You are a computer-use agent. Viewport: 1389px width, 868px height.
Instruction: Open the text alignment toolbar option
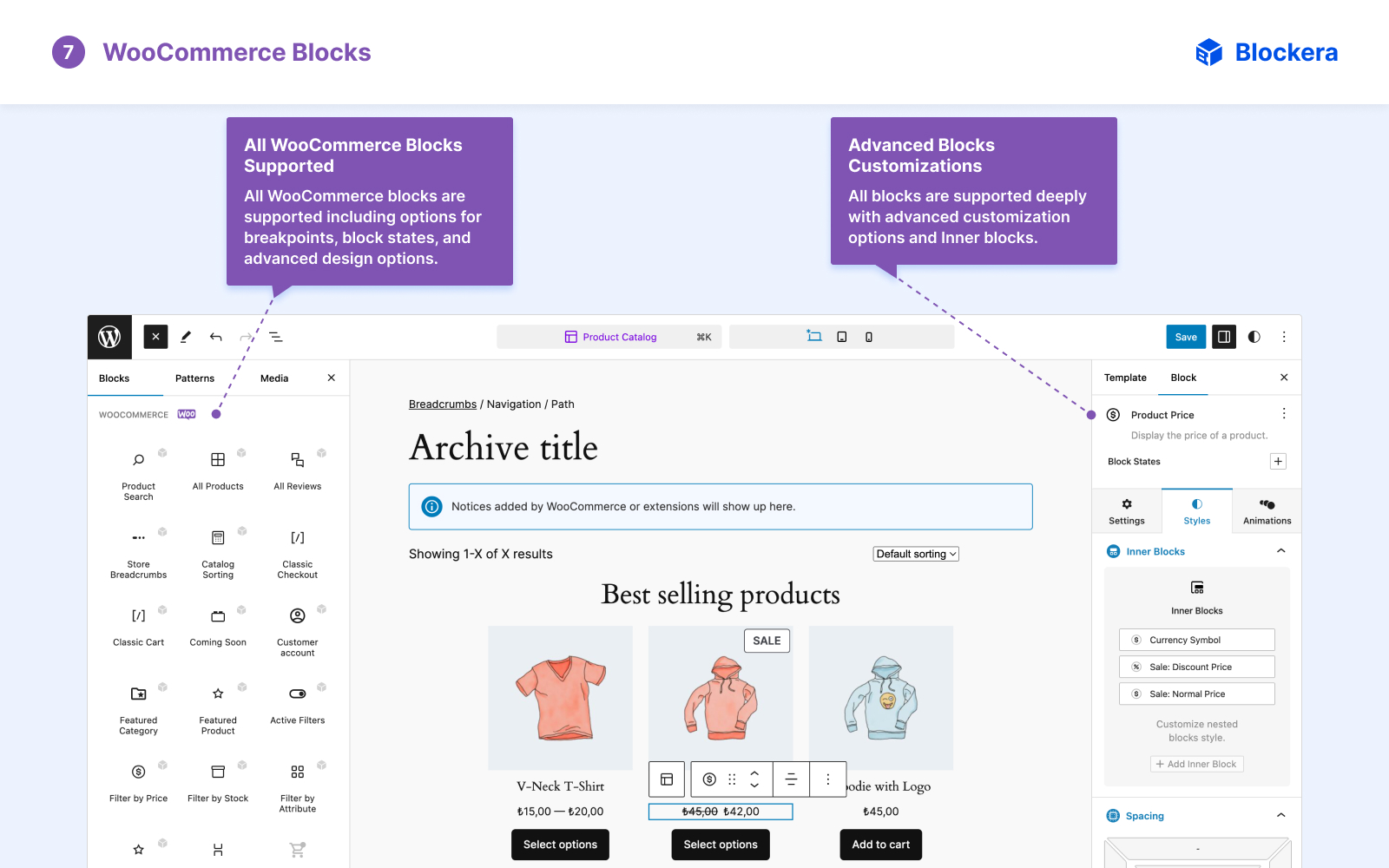[791, 779]
